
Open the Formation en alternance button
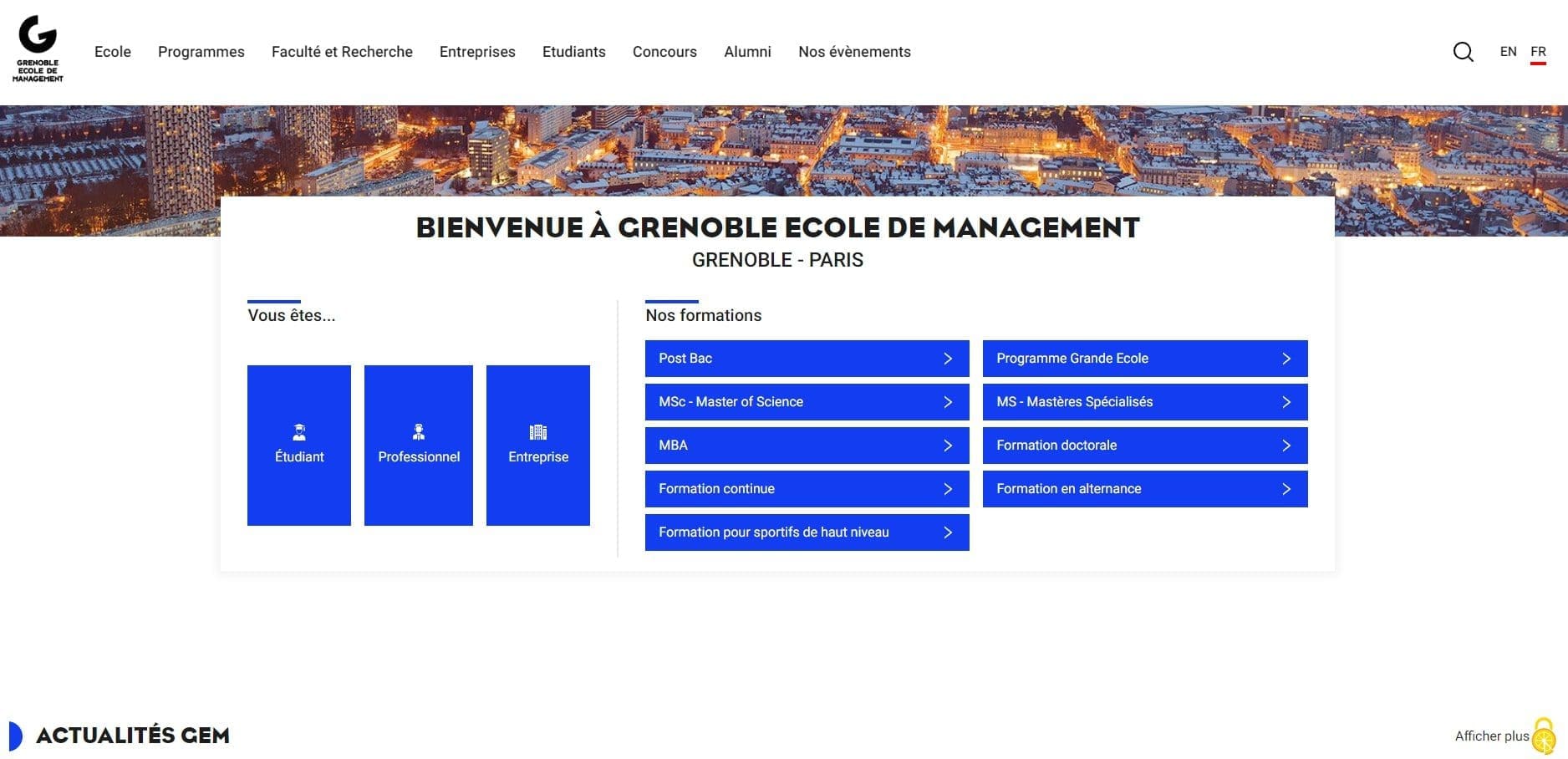(1145, 489)
